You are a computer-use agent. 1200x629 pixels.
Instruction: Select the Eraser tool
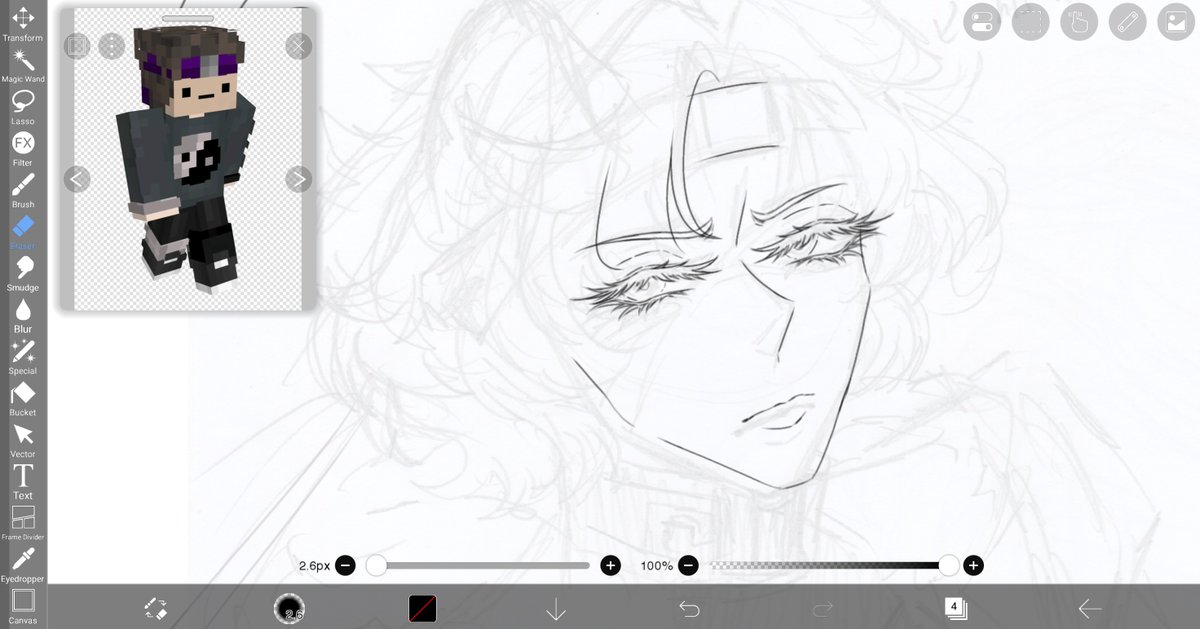(x=23, y=232)
